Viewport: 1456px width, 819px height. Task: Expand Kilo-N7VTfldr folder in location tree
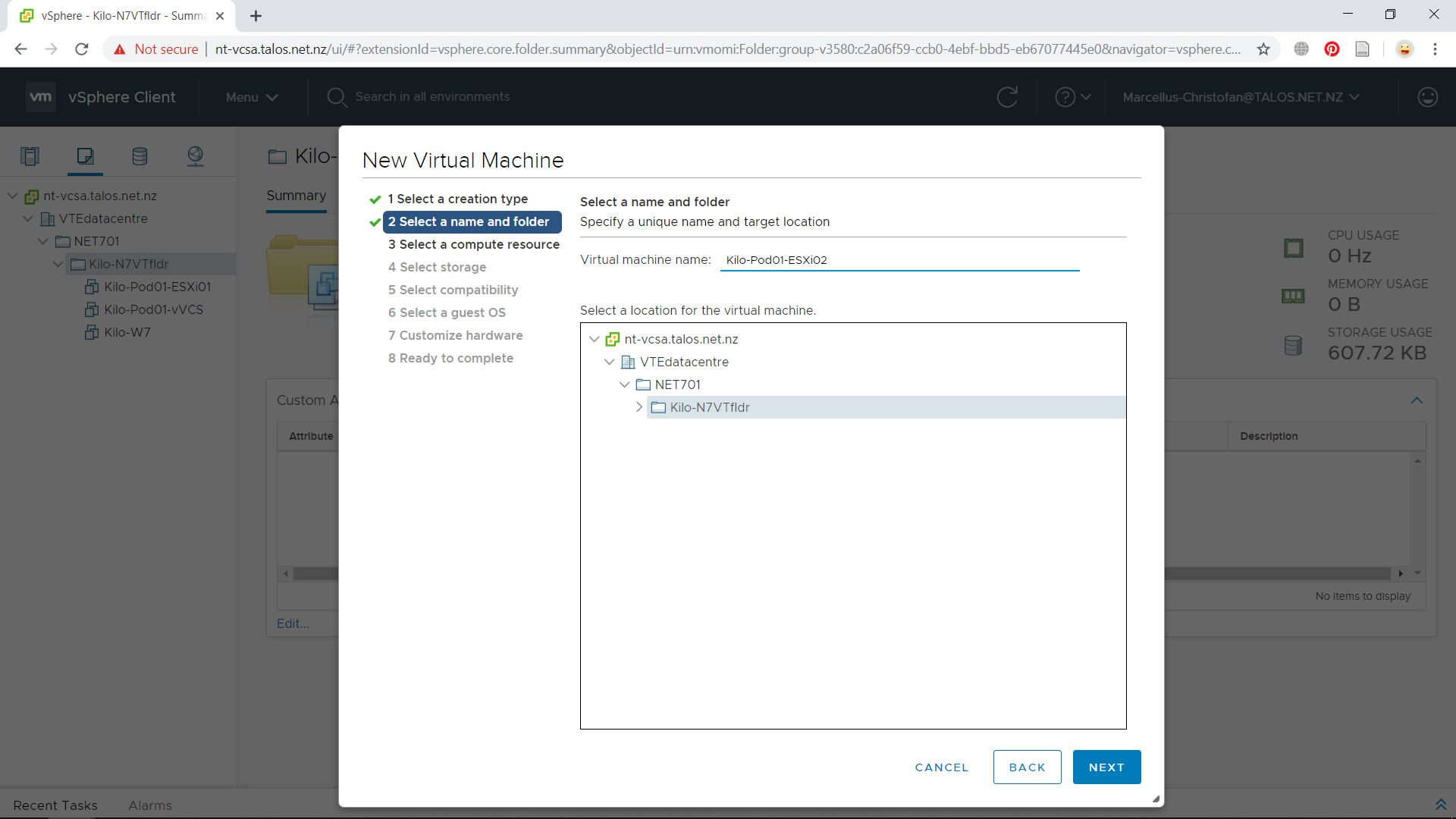click(639, 407)
